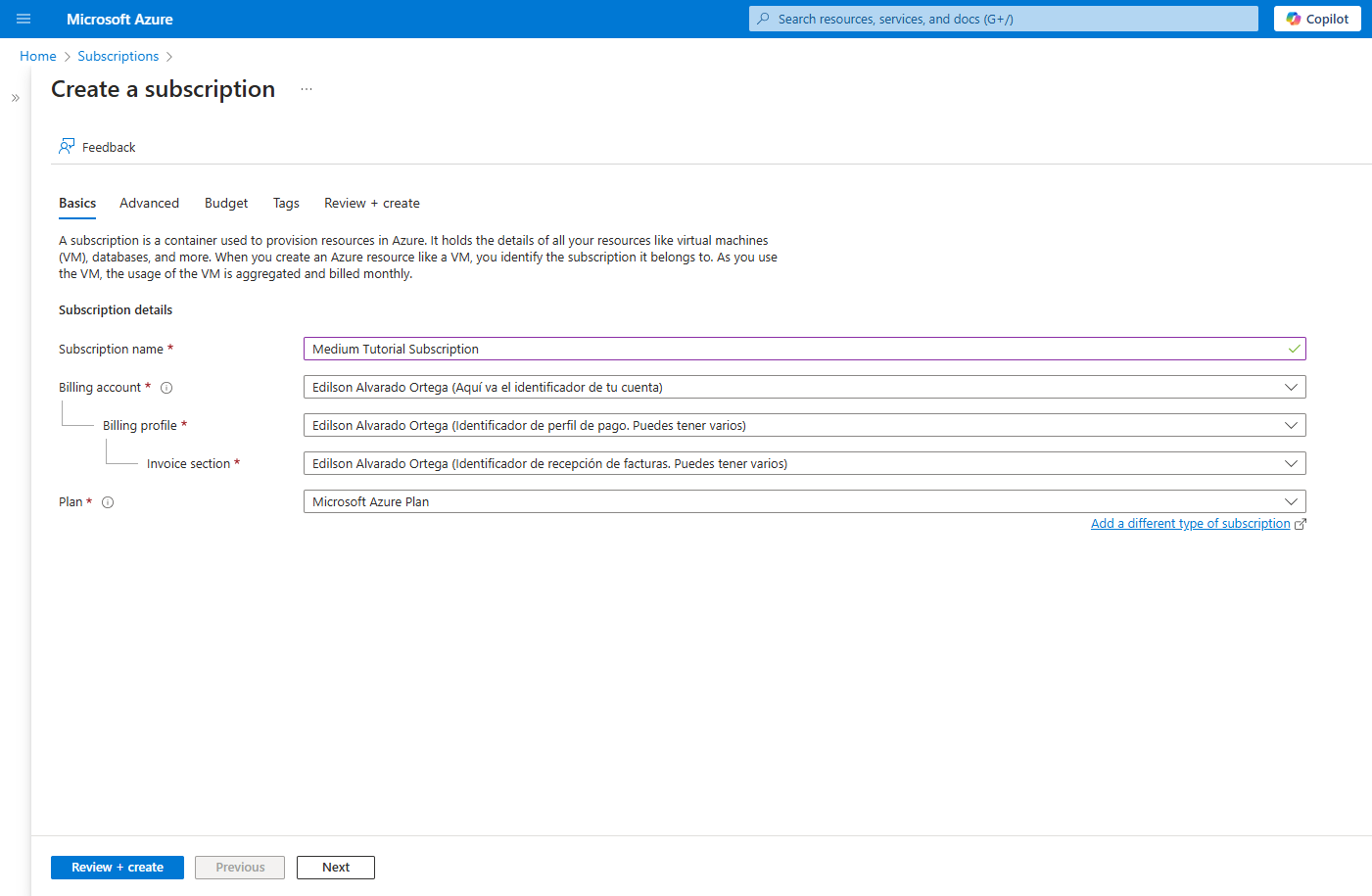This screenshot has width=1372, height=896.
Task: Open the Billing account dropdown
Action: (804, 387)
